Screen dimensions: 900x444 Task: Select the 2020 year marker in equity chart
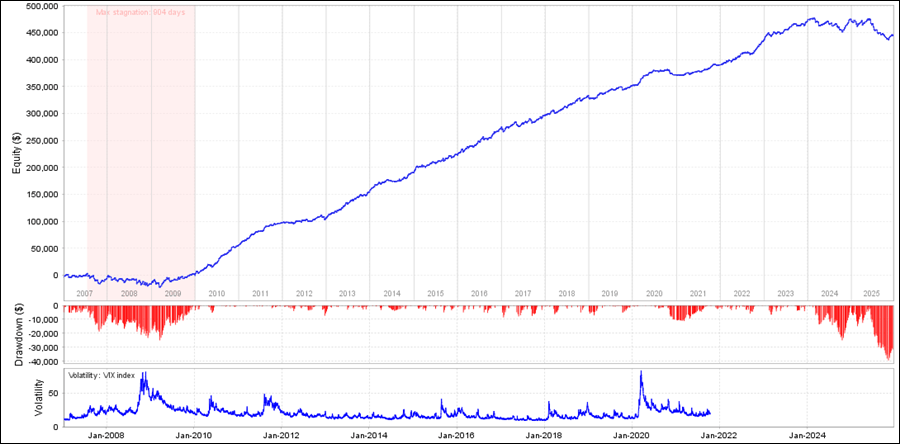click(x=654, y=293)
